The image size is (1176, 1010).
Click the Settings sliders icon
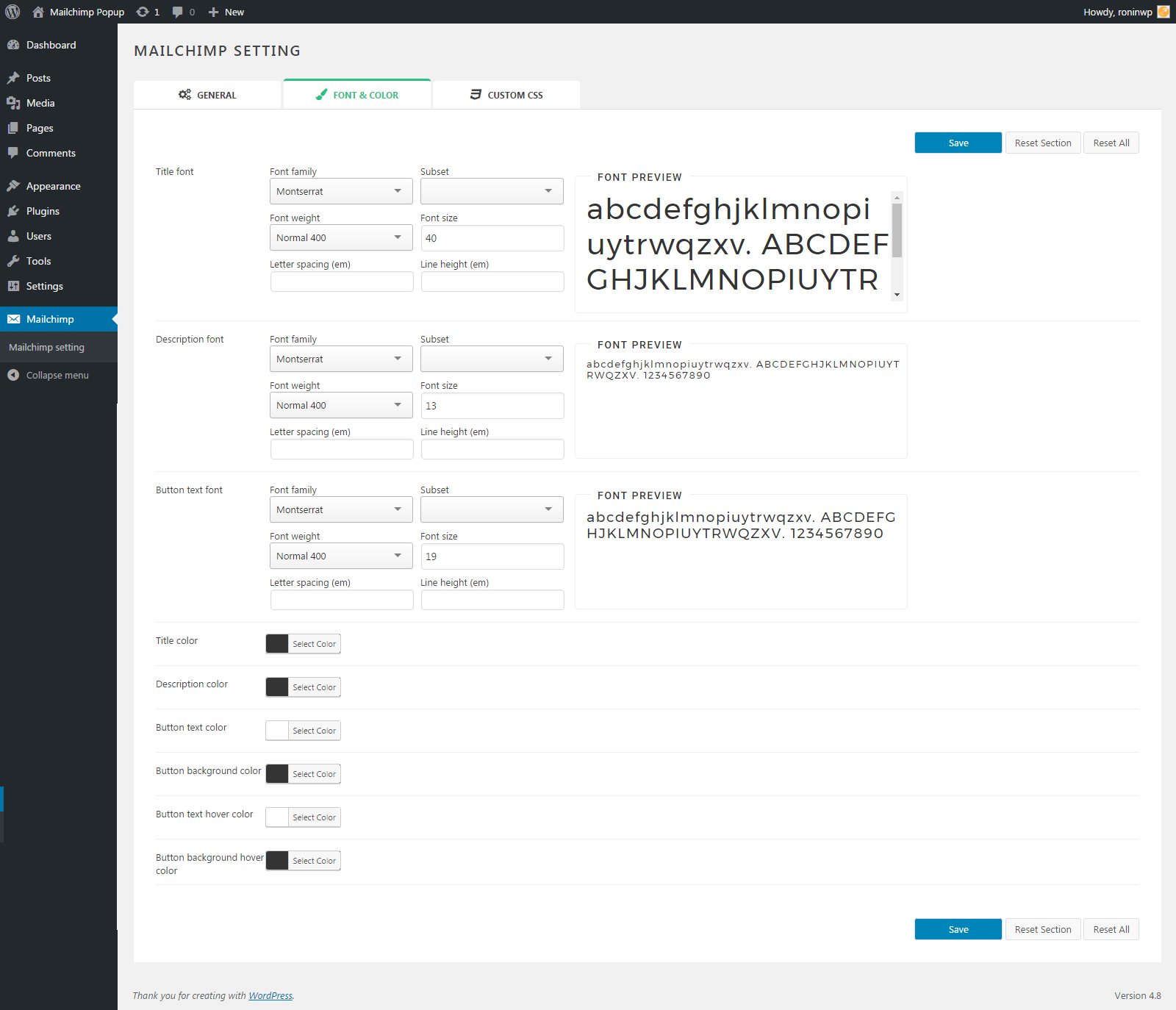point(13,286)
